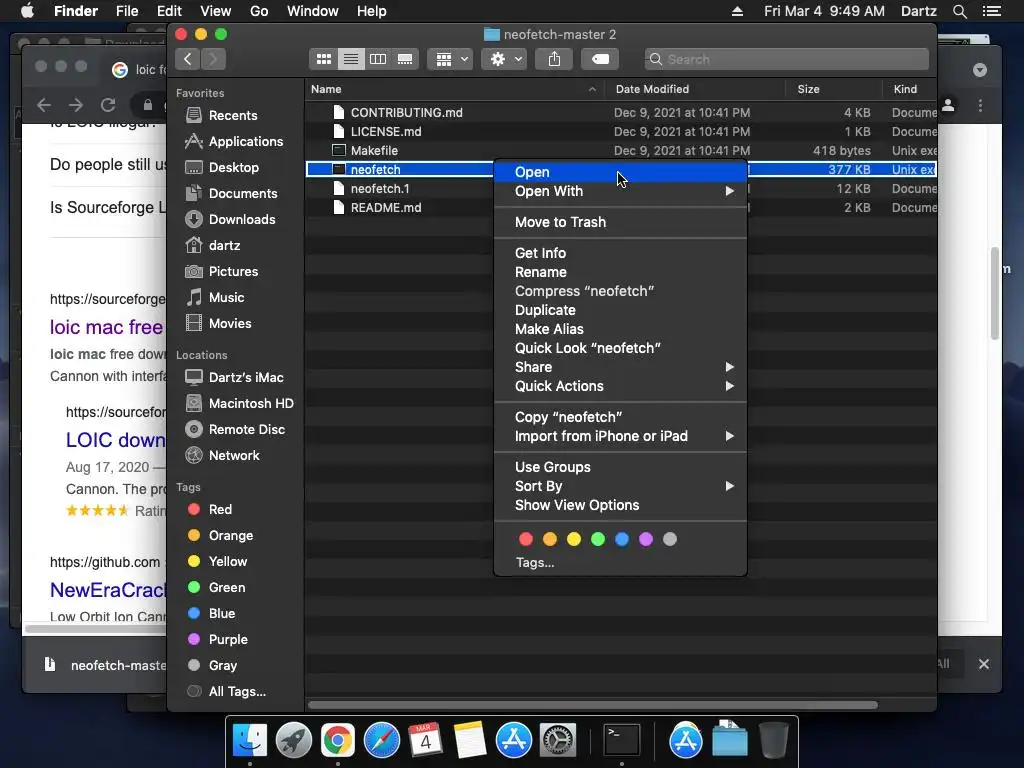
Task: Click Tags… in the context menu
Action: 535,563
